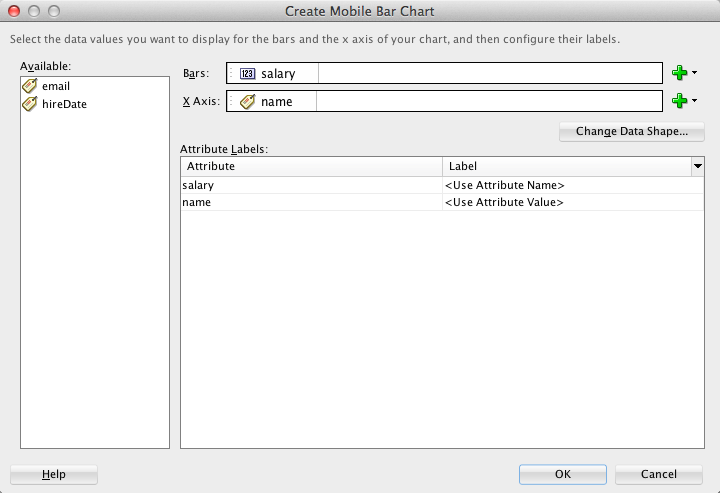
Task: Open the Attribute Labels table column menu arrow
Action: 698,166
